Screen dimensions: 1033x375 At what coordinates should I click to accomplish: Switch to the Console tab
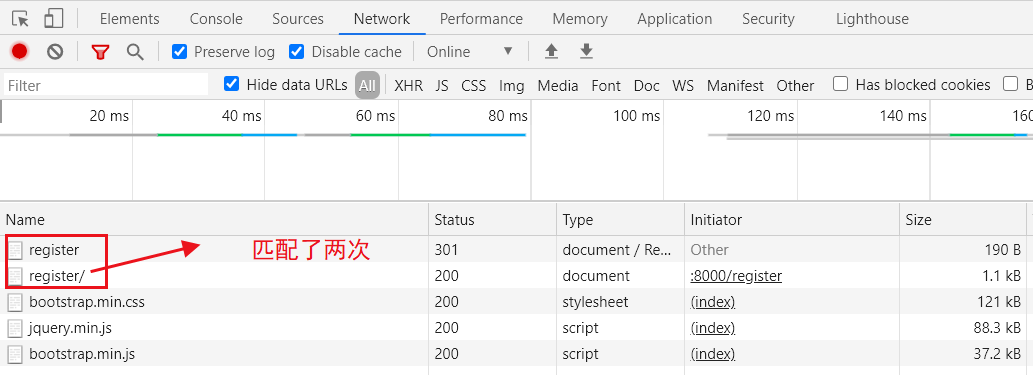pos(216,19)
